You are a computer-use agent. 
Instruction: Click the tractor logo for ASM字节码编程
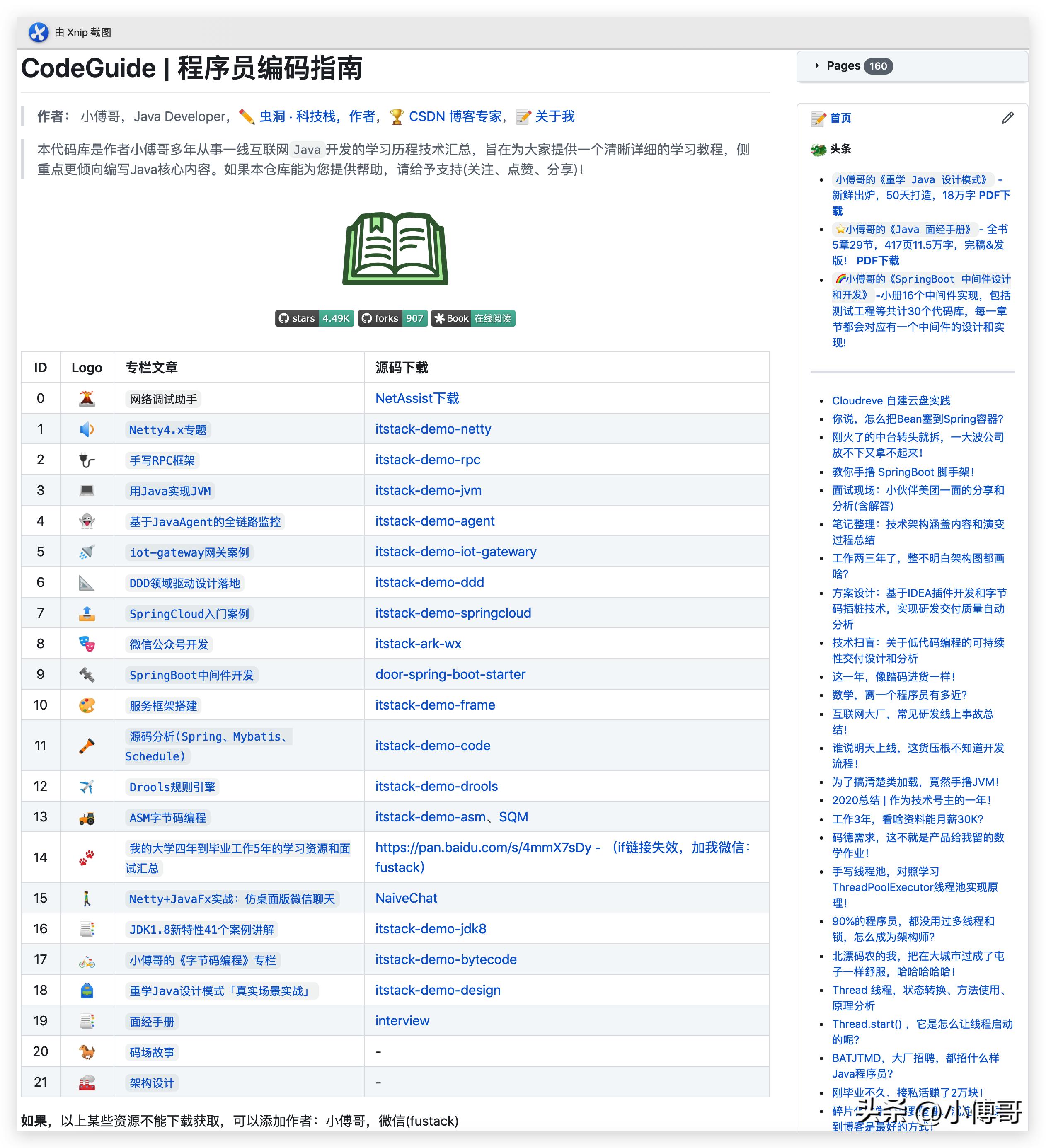pyautogui.click(x=87, y=816)
